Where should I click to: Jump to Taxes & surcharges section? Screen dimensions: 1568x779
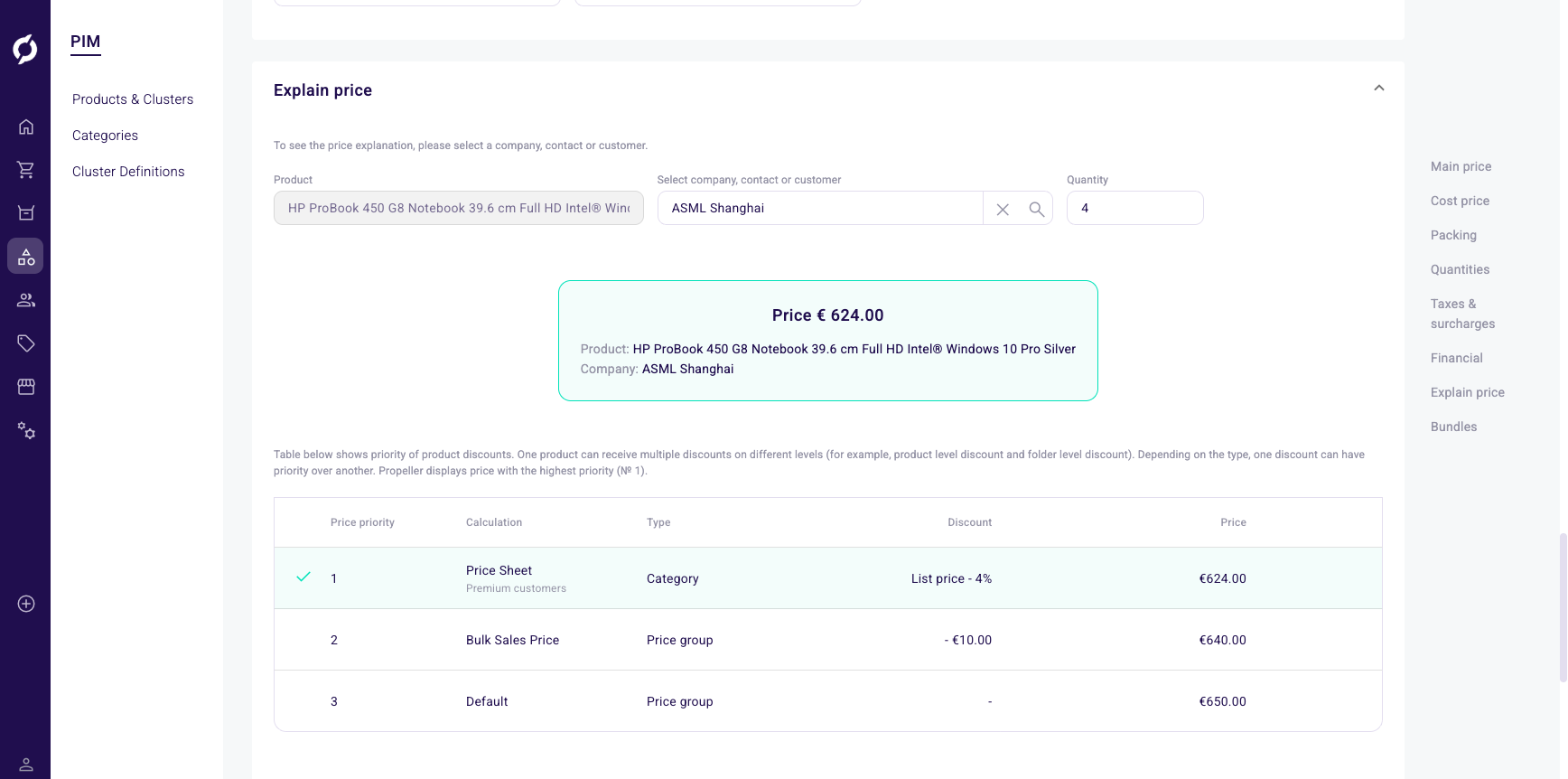1462,314
